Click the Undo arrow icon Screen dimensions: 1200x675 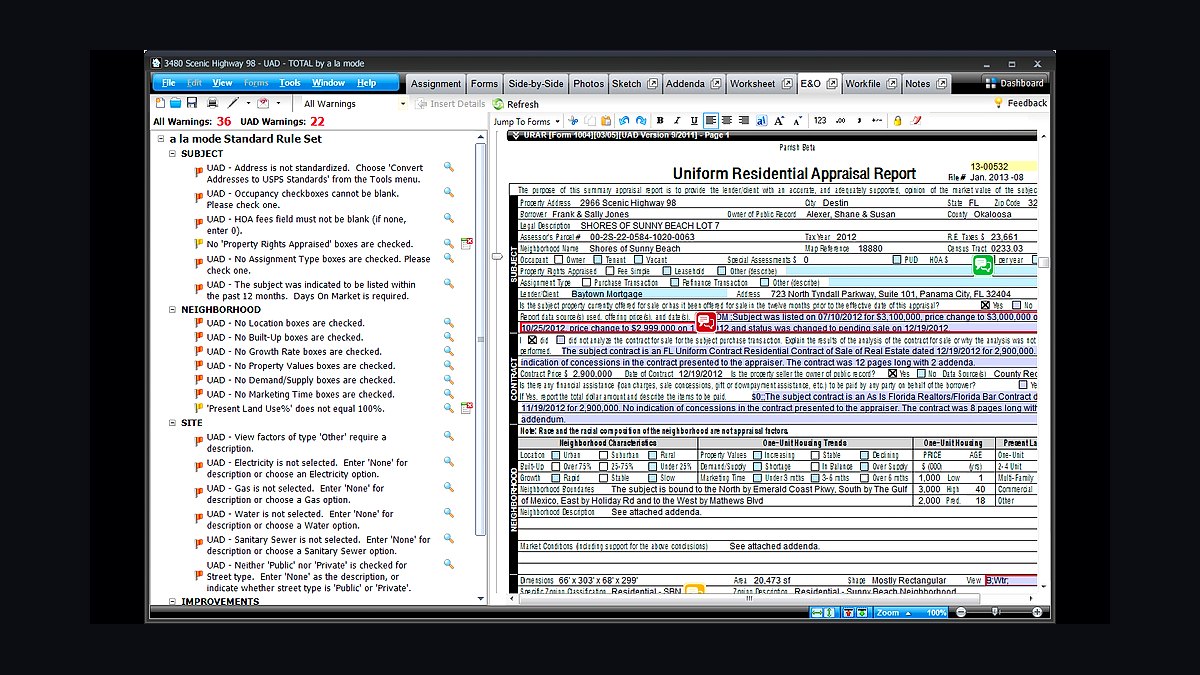pyautogui.click(x=624, y=121)
